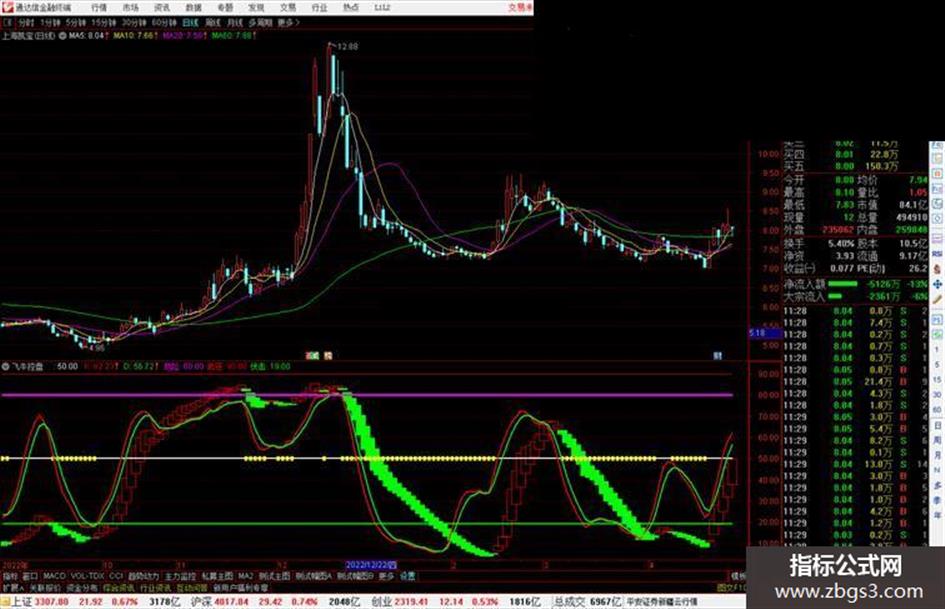Open the 市场 menu
945x609 pixels.
[130, 7]
